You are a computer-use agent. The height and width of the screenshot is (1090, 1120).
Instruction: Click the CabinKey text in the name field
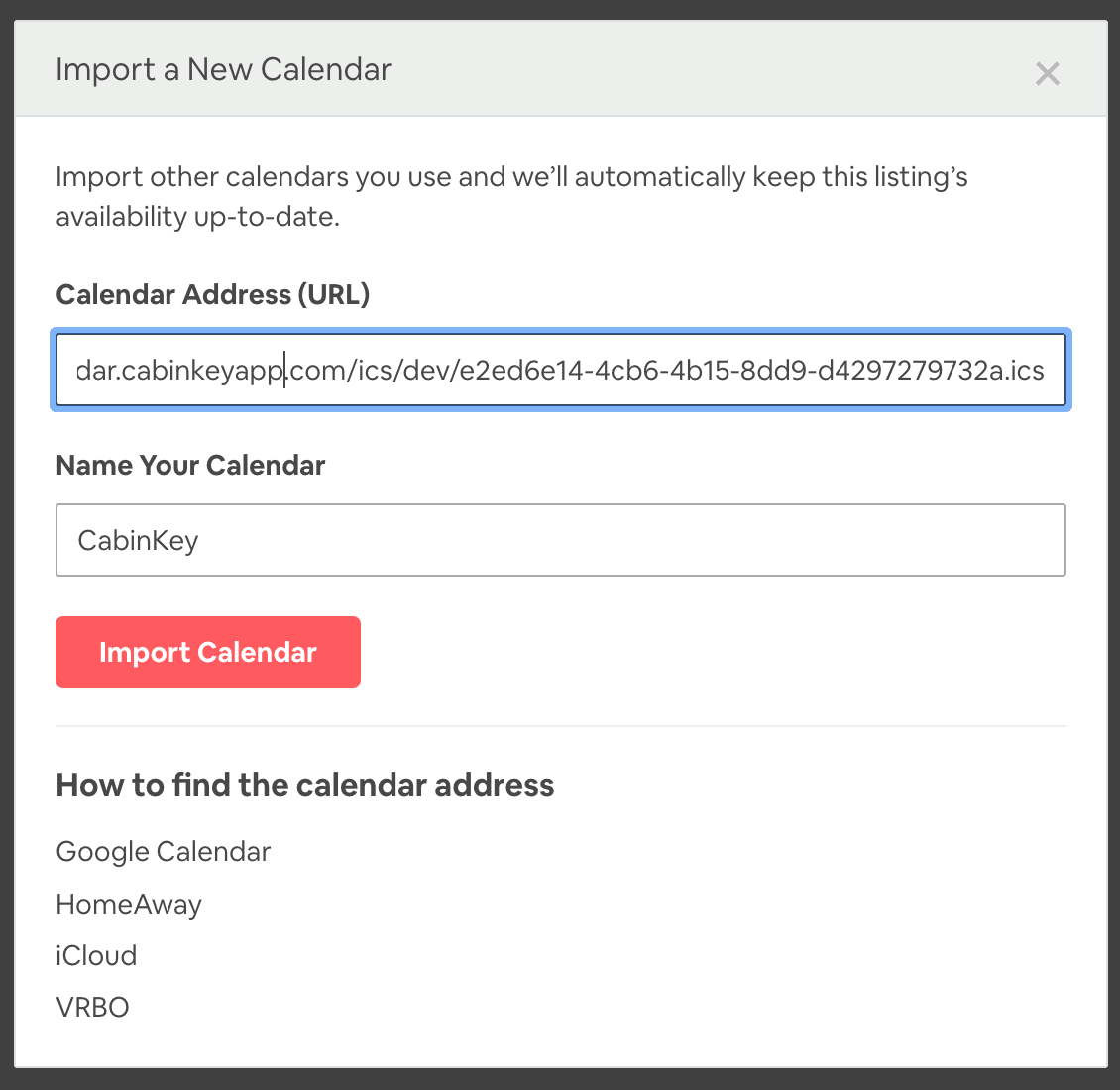[138, 541]
